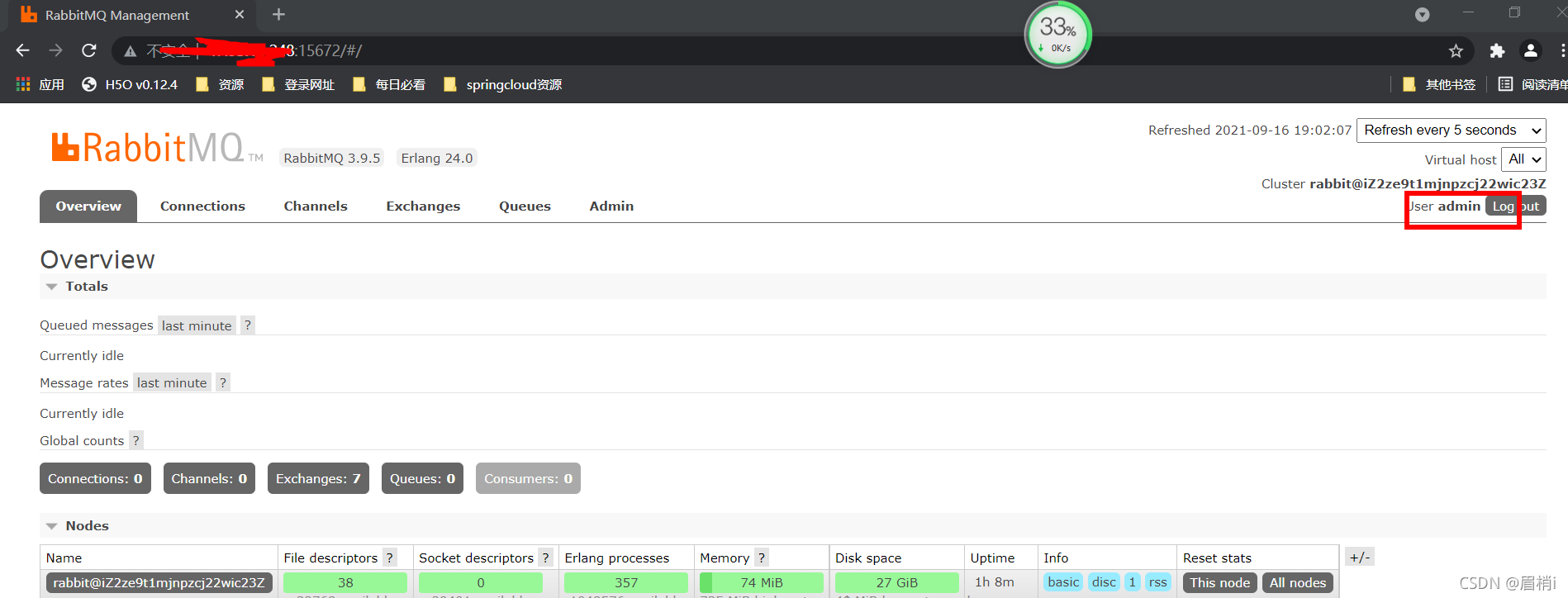Switch to the Admin tab
The height and width of the screenshot is (598, 1568).
pos(611,206)
